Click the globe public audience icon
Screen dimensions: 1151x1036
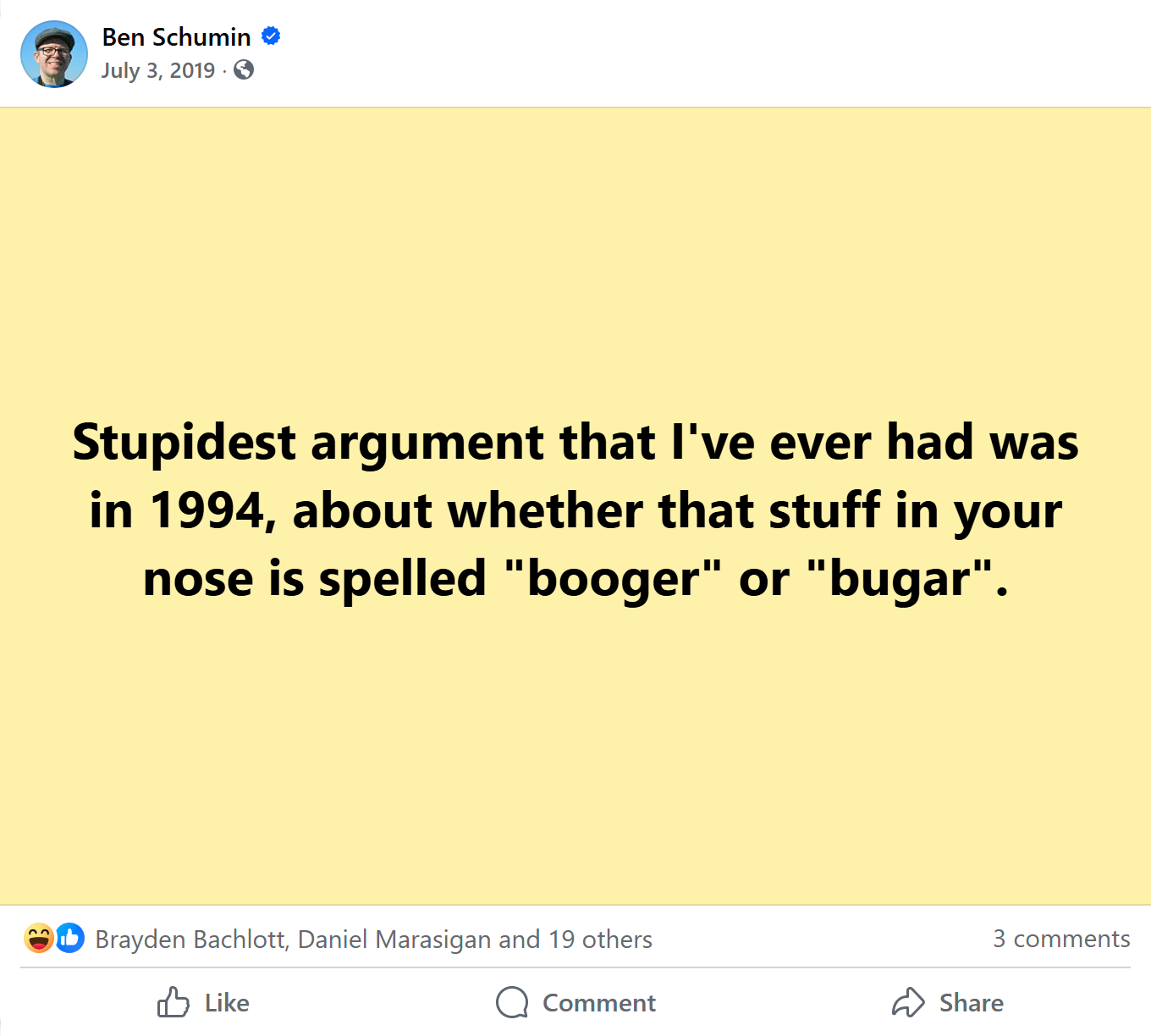pos(244,70)
